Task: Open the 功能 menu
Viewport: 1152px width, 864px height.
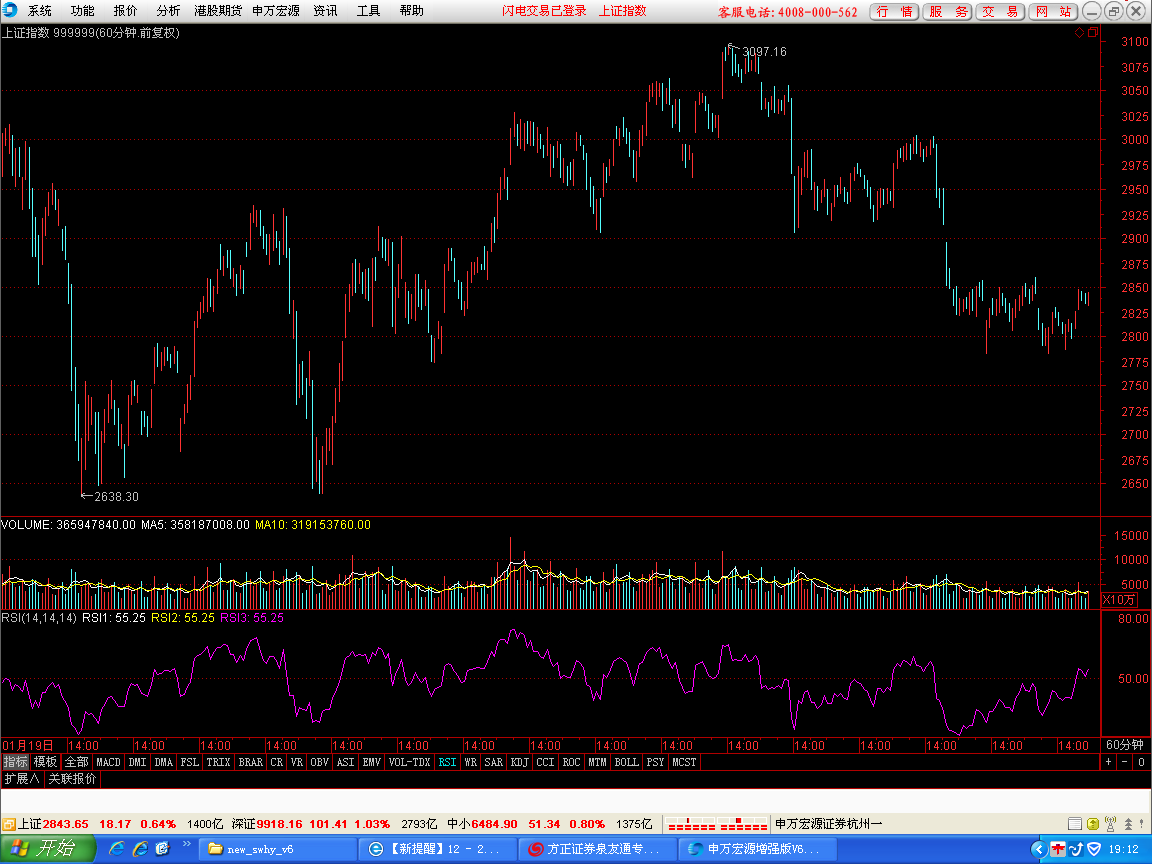Action: 82,10
